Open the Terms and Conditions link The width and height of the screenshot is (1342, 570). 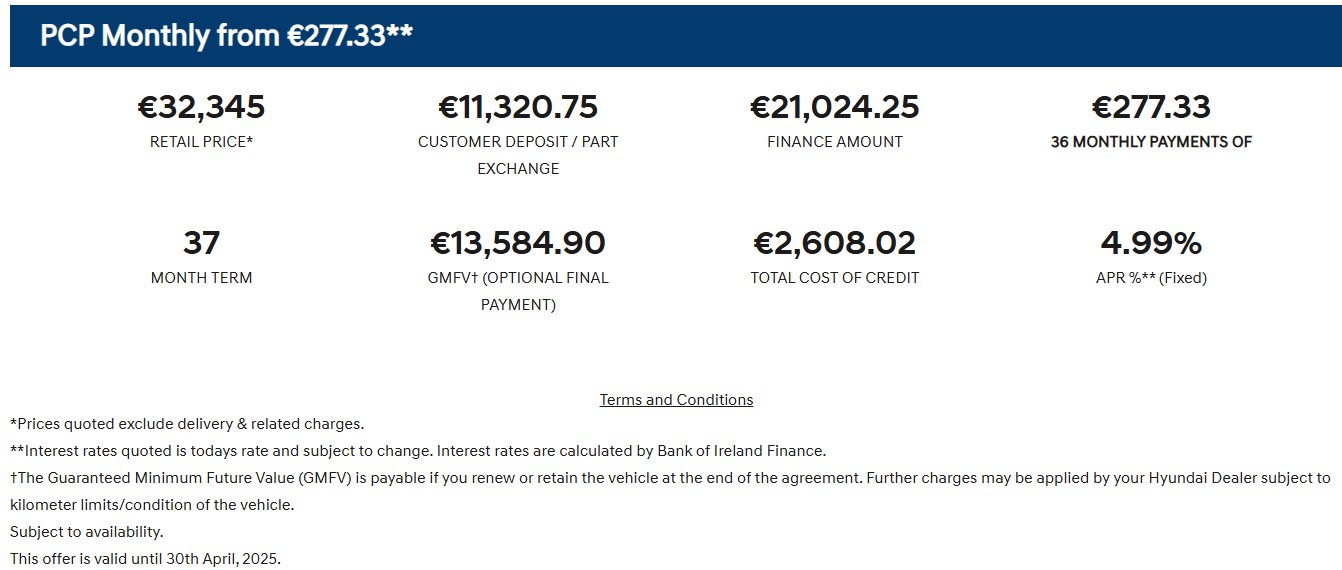tap(676, 400)
